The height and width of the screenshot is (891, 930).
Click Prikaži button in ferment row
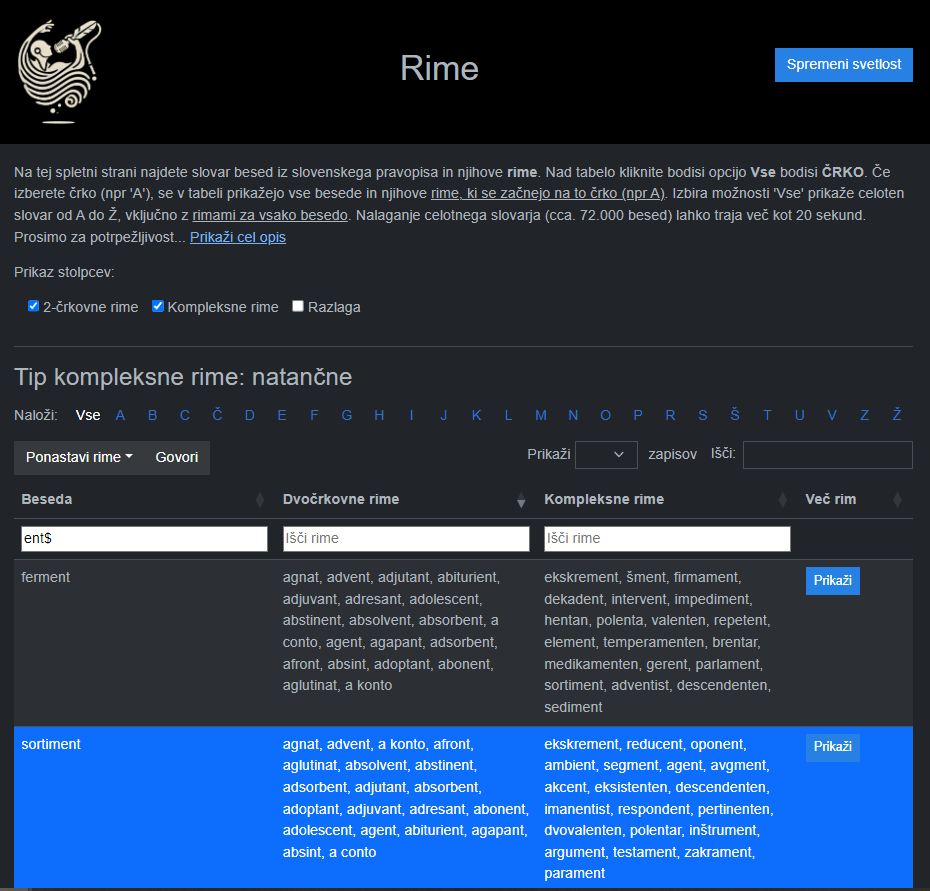[x=832, y=580]
